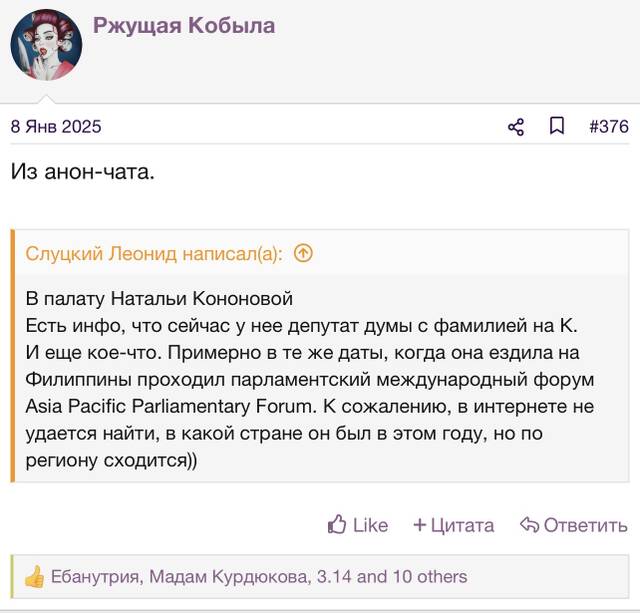Open the Ржущая Кобыла user profile
640x613 pixels.
pos(184,26)
